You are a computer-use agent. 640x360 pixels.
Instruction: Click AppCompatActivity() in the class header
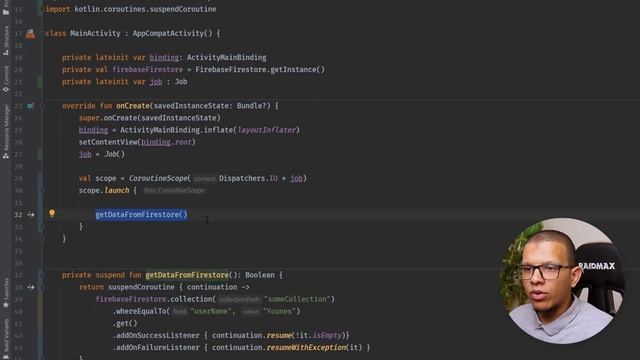point(172,33)
